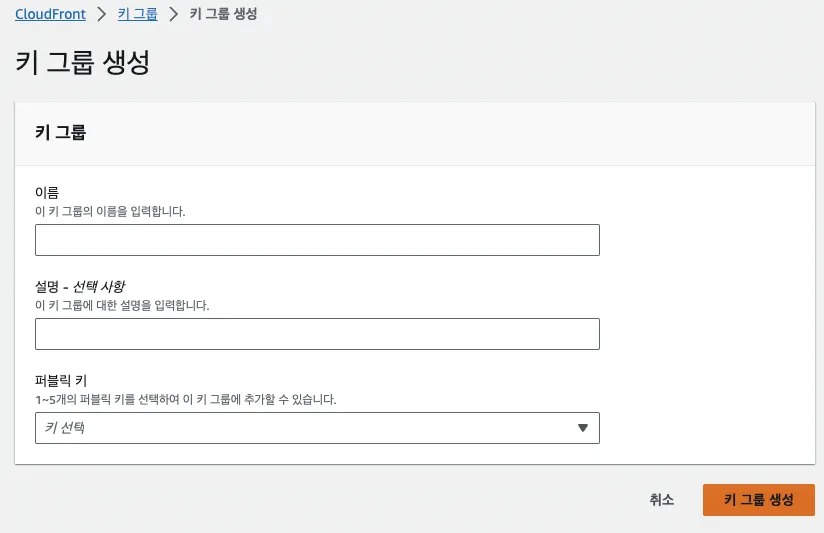Image resolution: width=824 pixels, height=533 pixels.
Task: Click the hint 이 키 그룹의 이름을 입력합니다
Action: tap(110, 211)
